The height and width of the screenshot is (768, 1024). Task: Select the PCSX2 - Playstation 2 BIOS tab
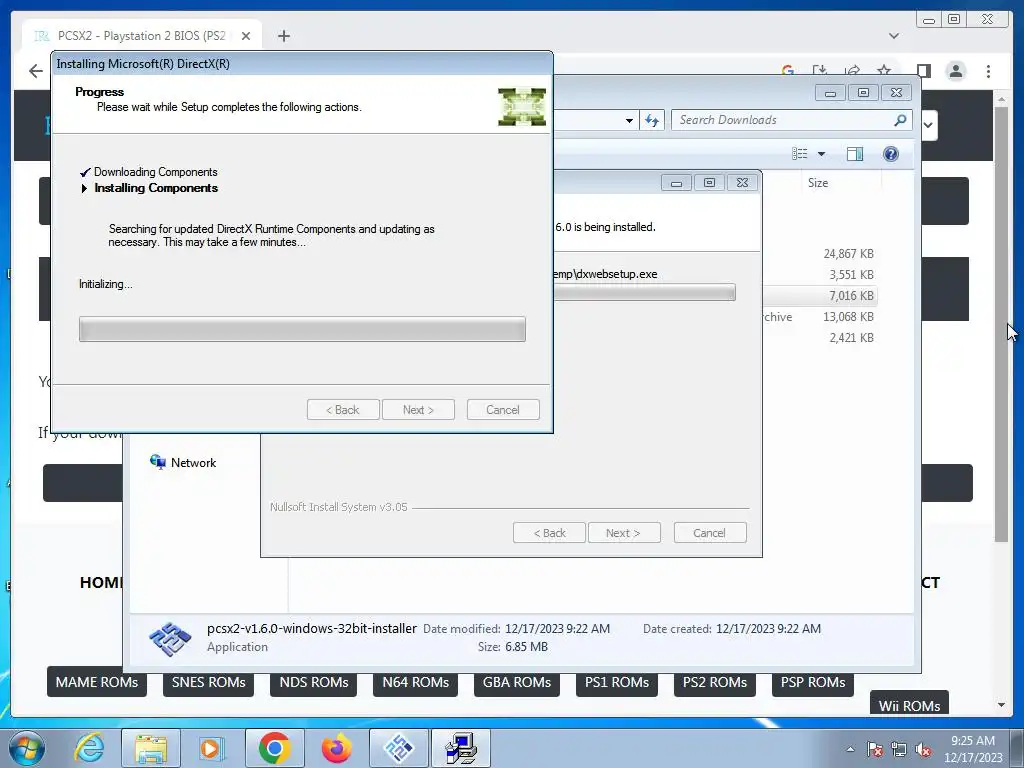pos(142,36)
